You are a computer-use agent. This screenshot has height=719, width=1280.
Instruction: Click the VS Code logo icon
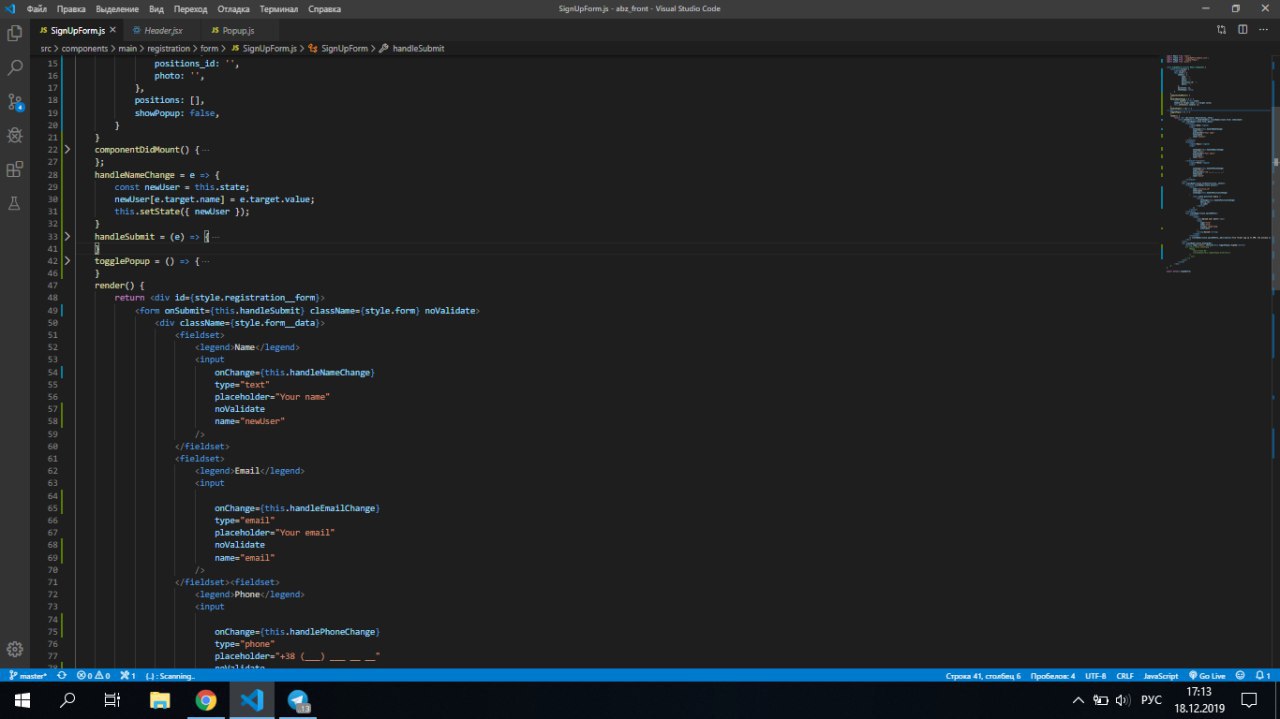tap(10, 8)
